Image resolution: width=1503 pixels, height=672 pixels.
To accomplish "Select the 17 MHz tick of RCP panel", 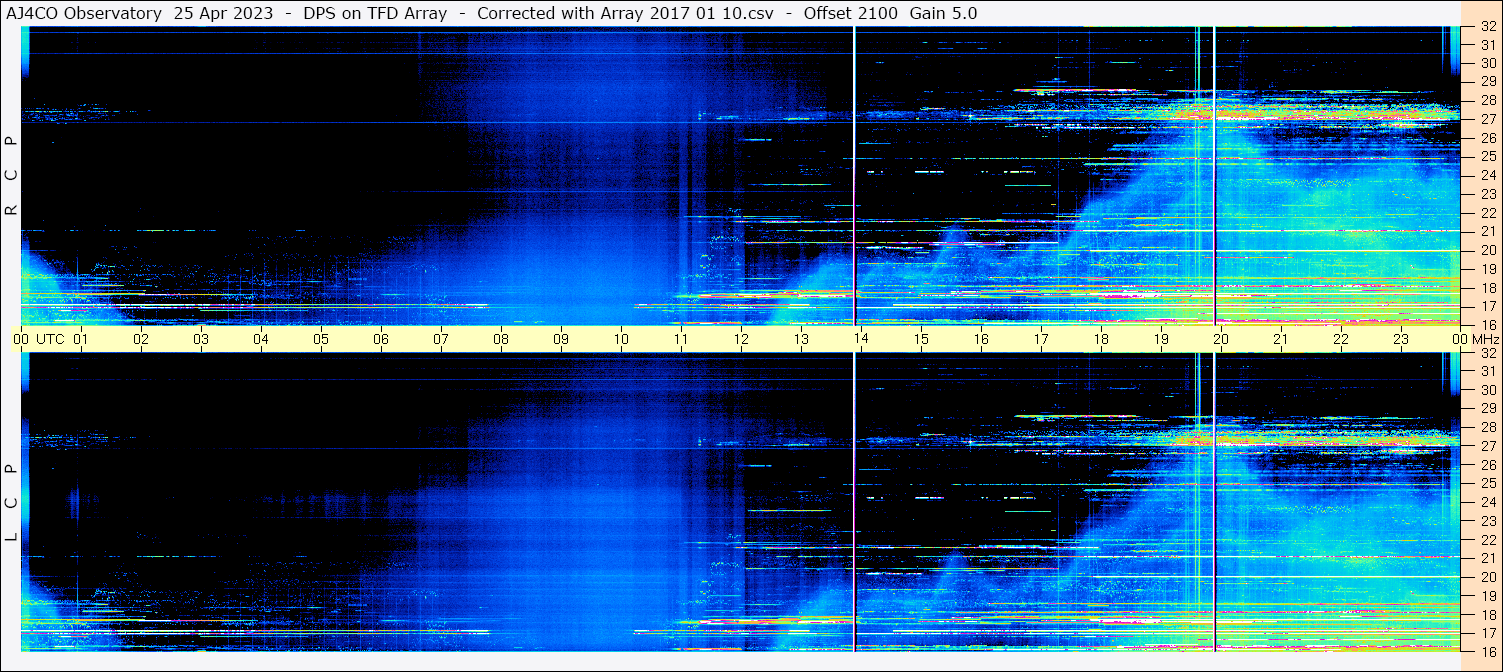I will [x=1488, y=306].
